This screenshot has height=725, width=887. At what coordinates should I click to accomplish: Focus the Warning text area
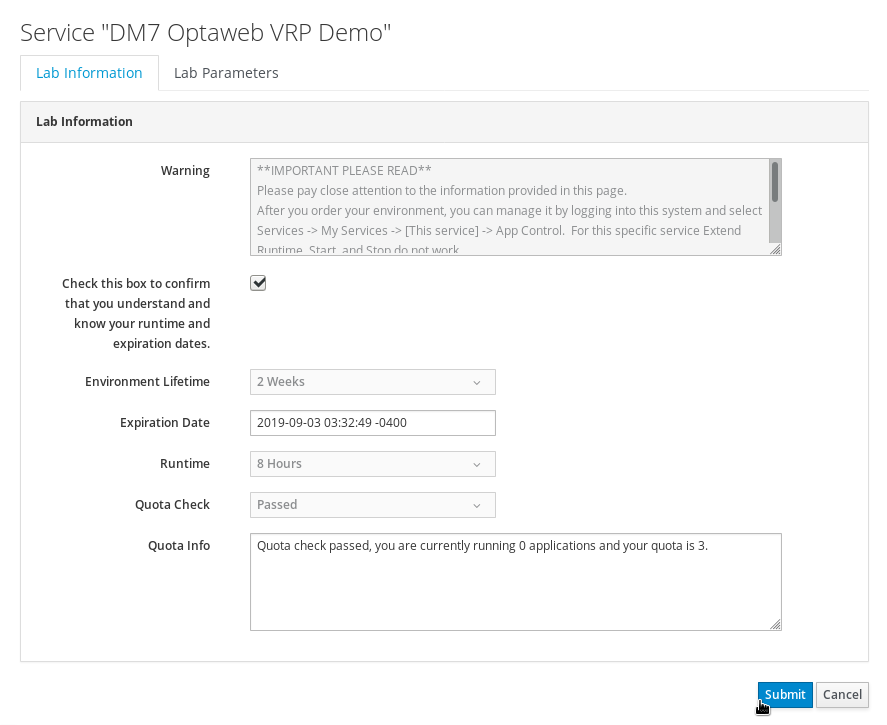pyautogui.click(x=508, y=207)
